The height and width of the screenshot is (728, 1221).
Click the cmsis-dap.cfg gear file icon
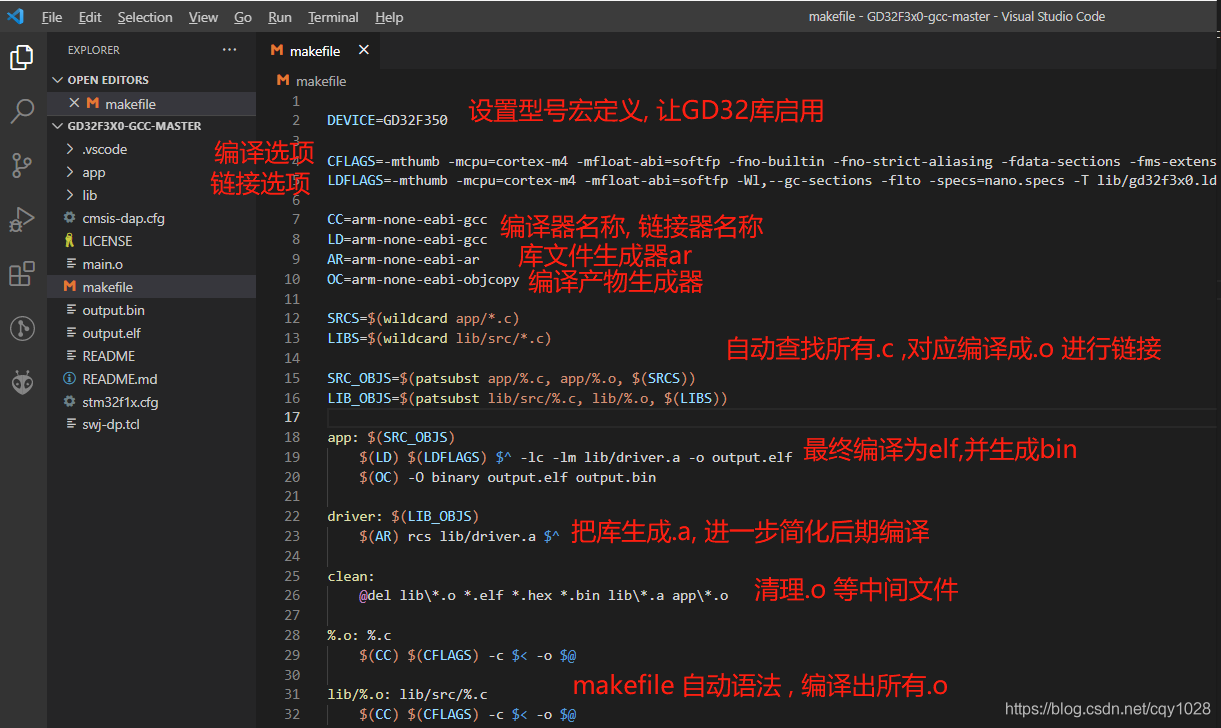(x=69, y=218)
